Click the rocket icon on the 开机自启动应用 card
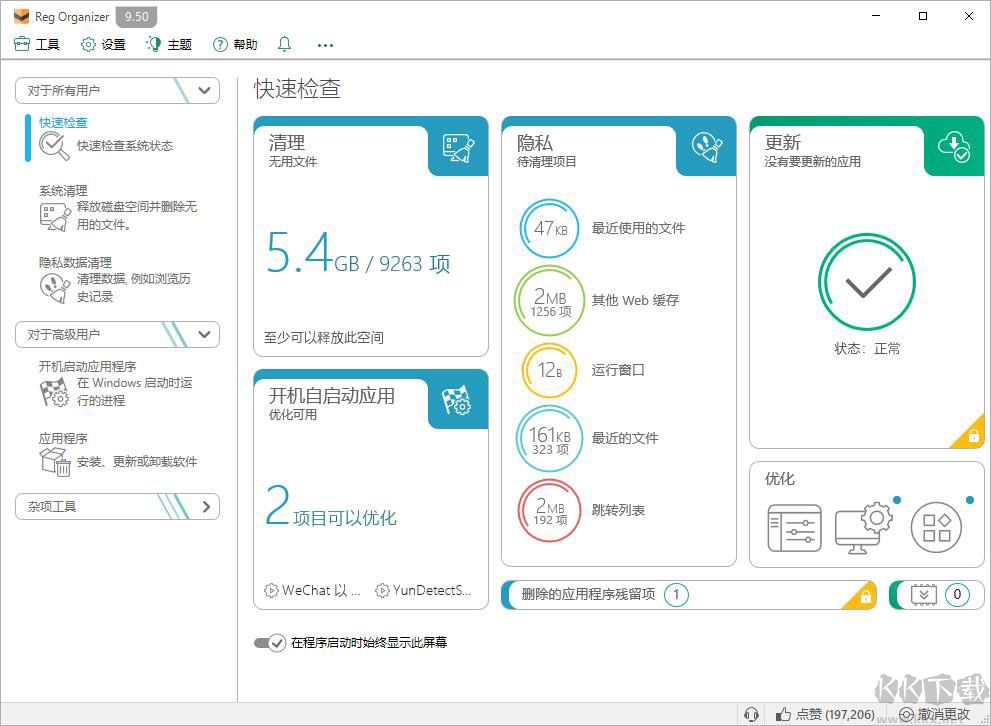Viewport: 991px width, 726px height. [x=457, y=401]
